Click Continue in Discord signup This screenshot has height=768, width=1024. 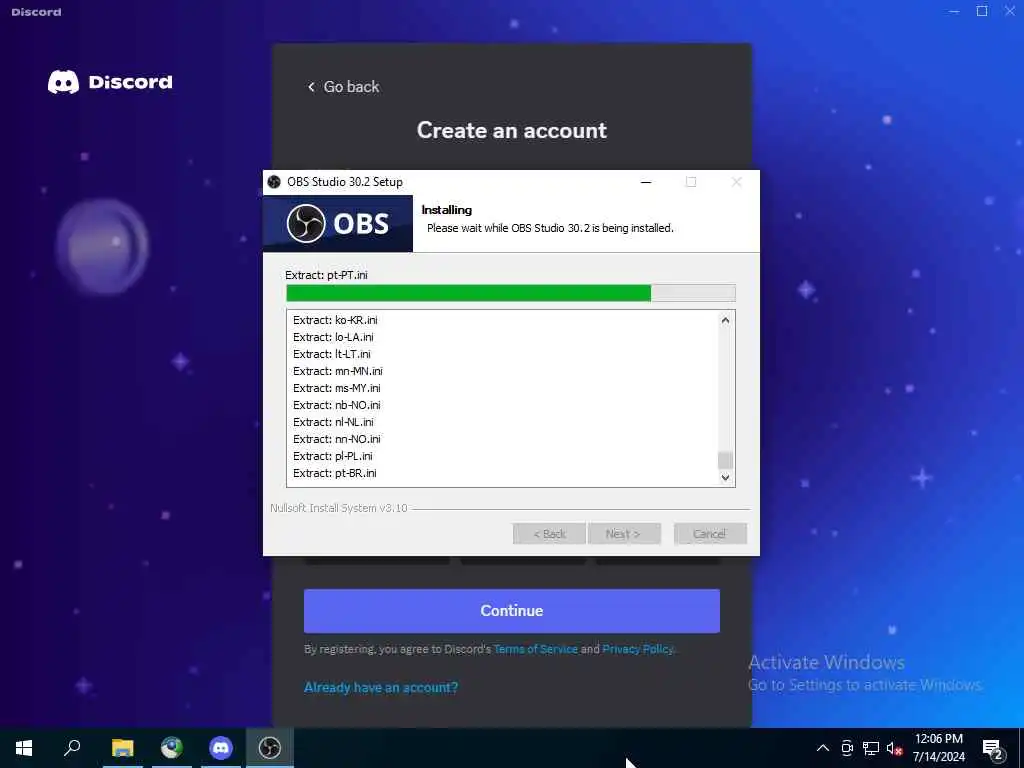[x=512, y=611]
